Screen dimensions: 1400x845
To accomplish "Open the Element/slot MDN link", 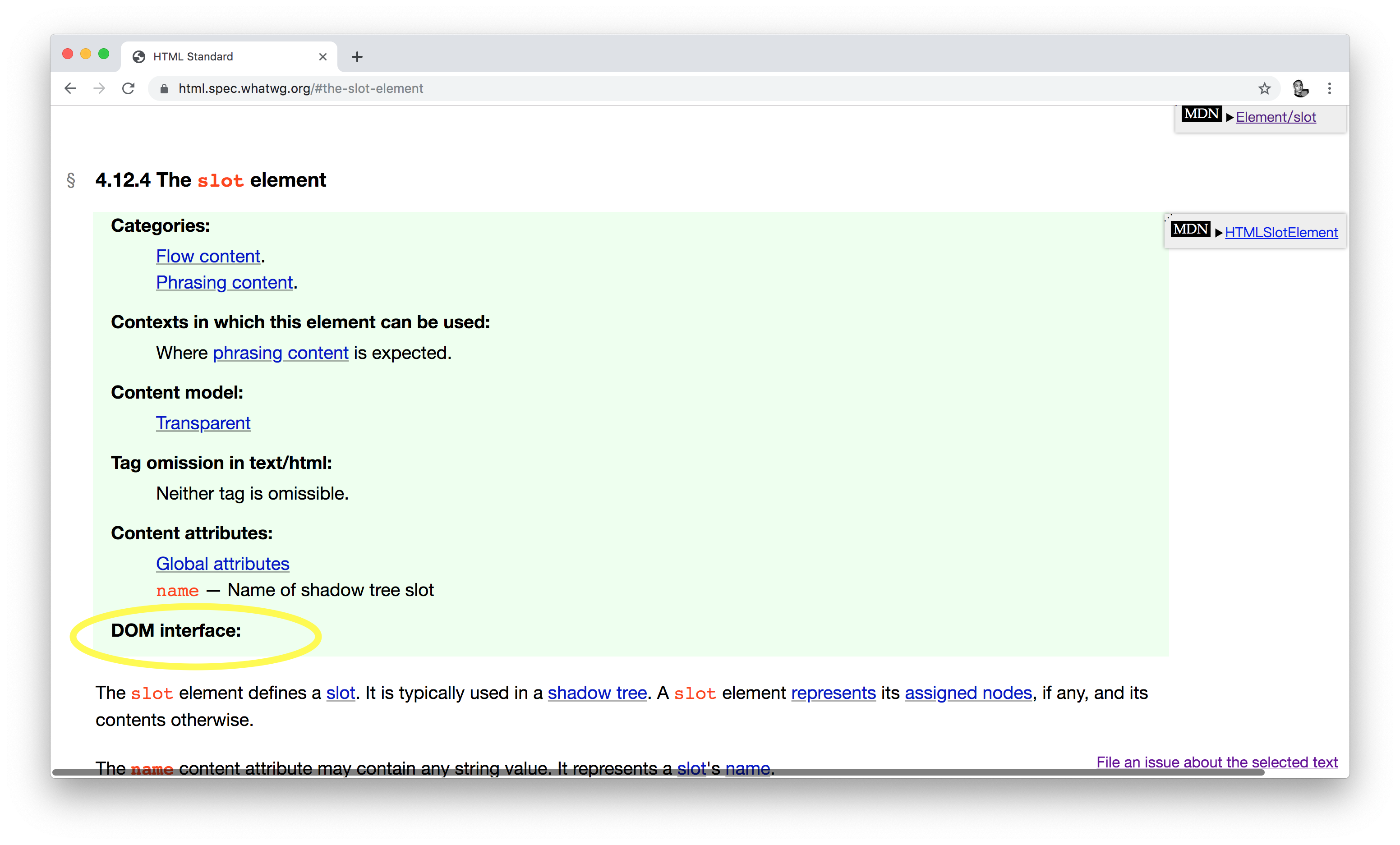I will (1276, 118).
